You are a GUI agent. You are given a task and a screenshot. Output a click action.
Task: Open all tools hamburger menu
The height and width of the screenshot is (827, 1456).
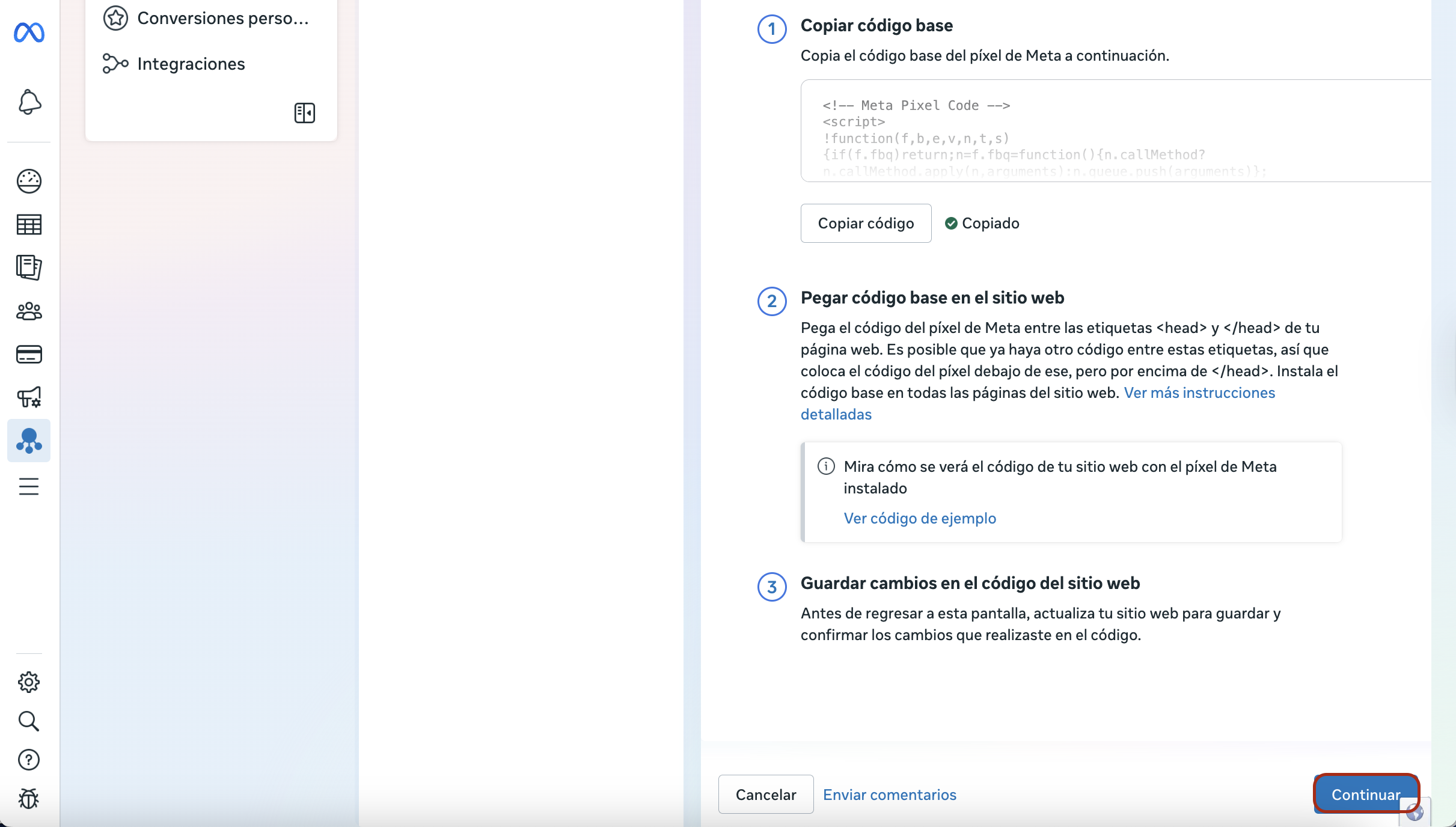point(29,486)
